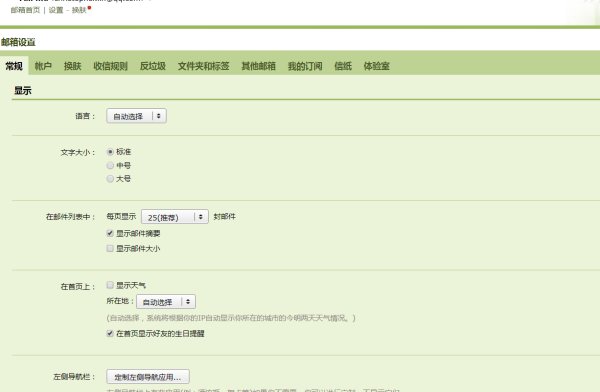Open the 语言 dropdown (自动选择)

(136, 116)
